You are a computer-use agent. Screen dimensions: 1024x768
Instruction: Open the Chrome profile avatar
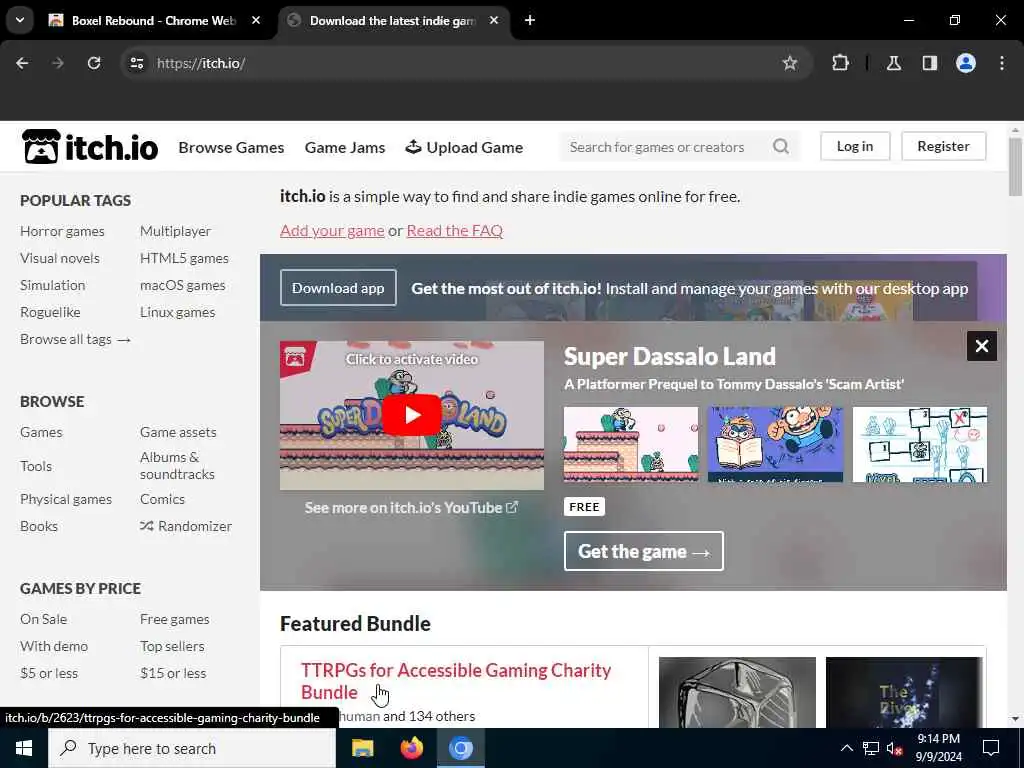point(966,63)
